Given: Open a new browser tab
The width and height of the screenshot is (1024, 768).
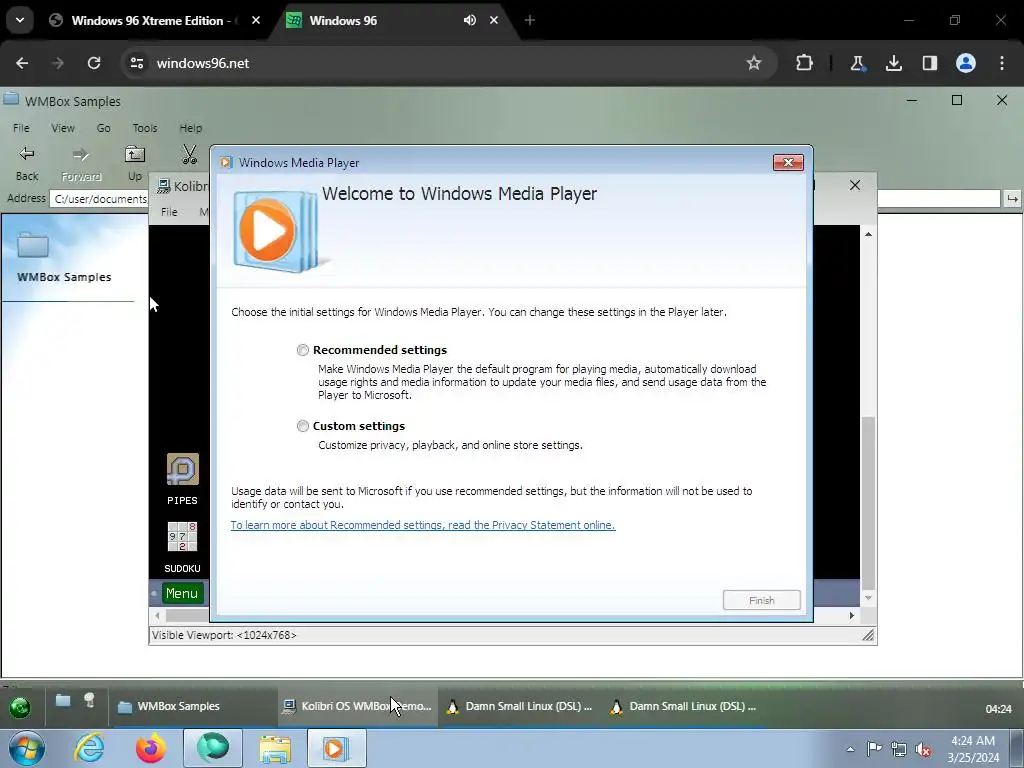Looking at the screenshot, I should [x=530, y=20].
